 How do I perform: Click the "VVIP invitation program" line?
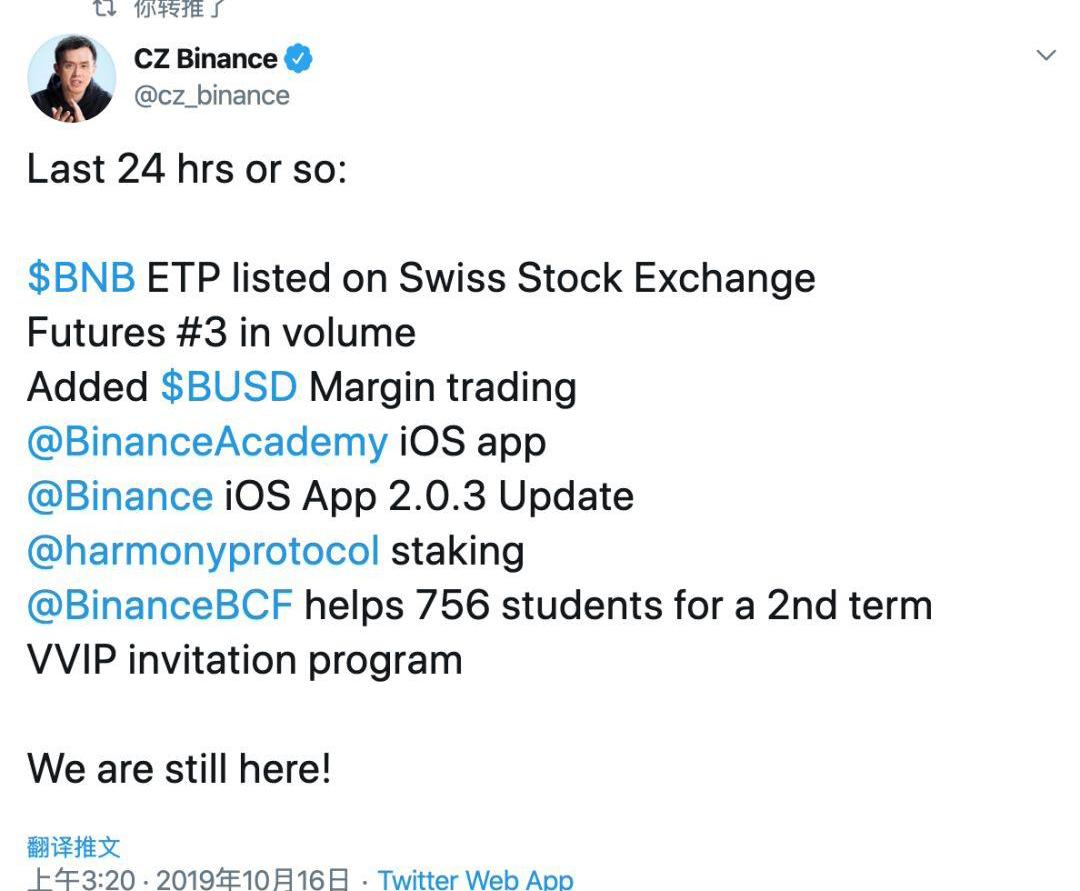pyautogui.click(x=244, y=660)
